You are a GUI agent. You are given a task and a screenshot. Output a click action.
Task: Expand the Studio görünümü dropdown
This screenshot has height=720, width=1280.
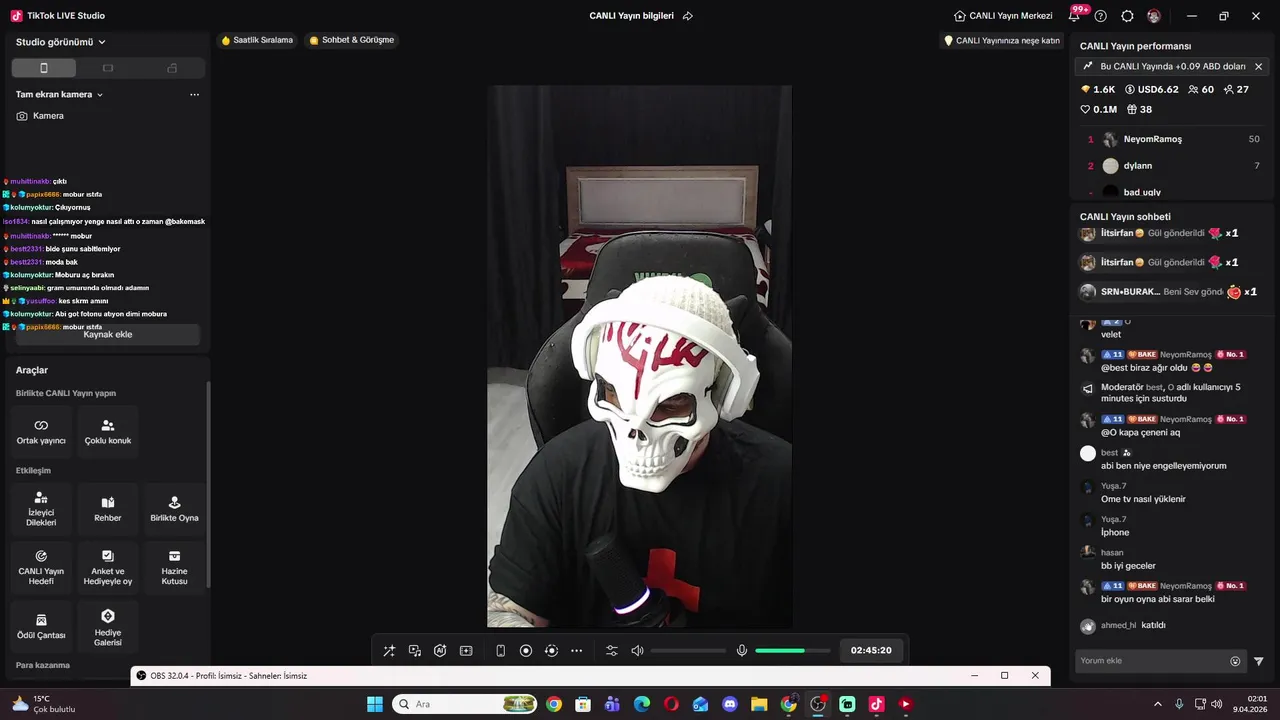tap(61, 42)
